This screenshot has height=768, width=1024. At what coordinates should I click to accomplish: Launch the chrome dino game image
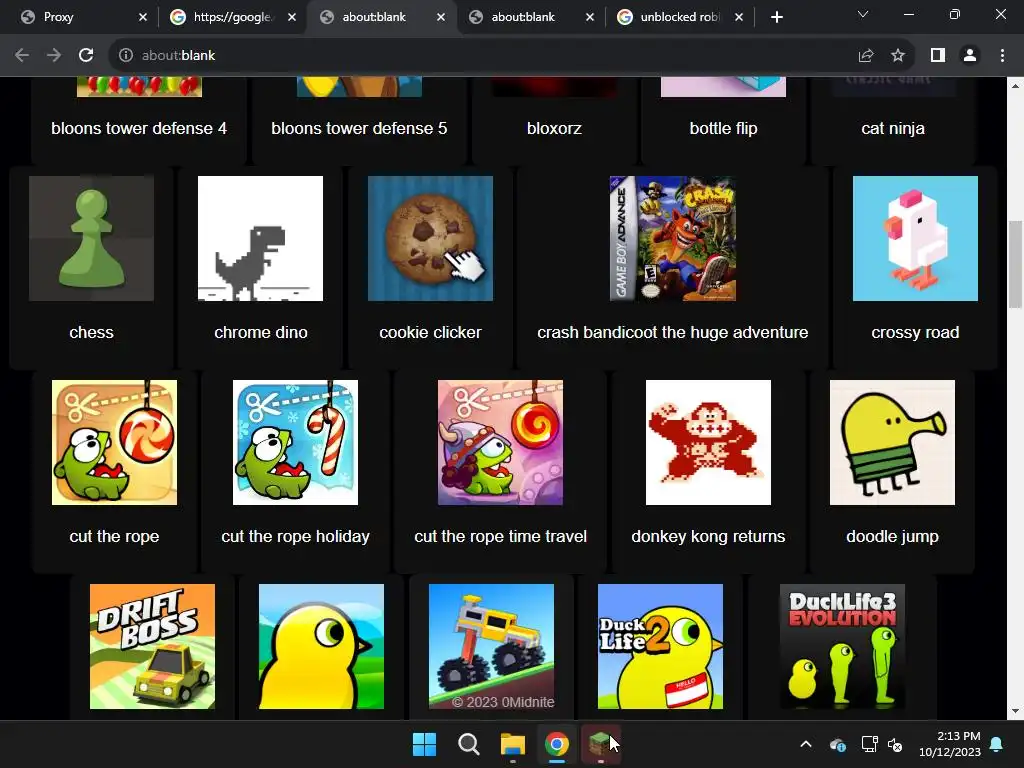261,238
